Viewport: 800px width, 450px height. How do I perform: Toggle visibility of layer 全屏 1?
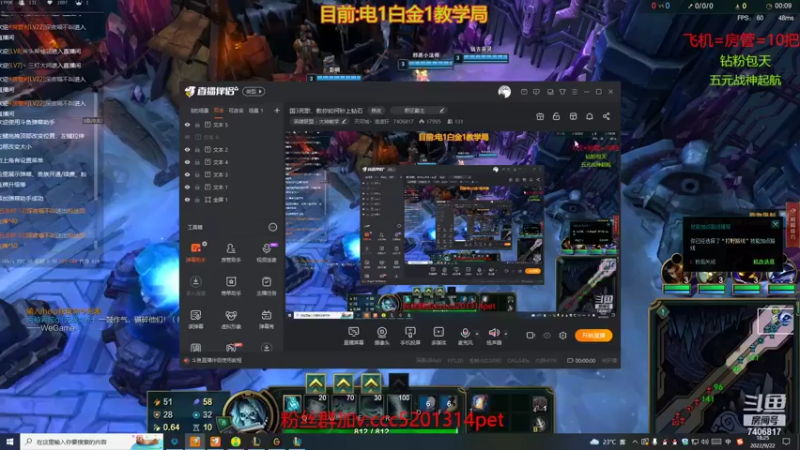point(187,199)
